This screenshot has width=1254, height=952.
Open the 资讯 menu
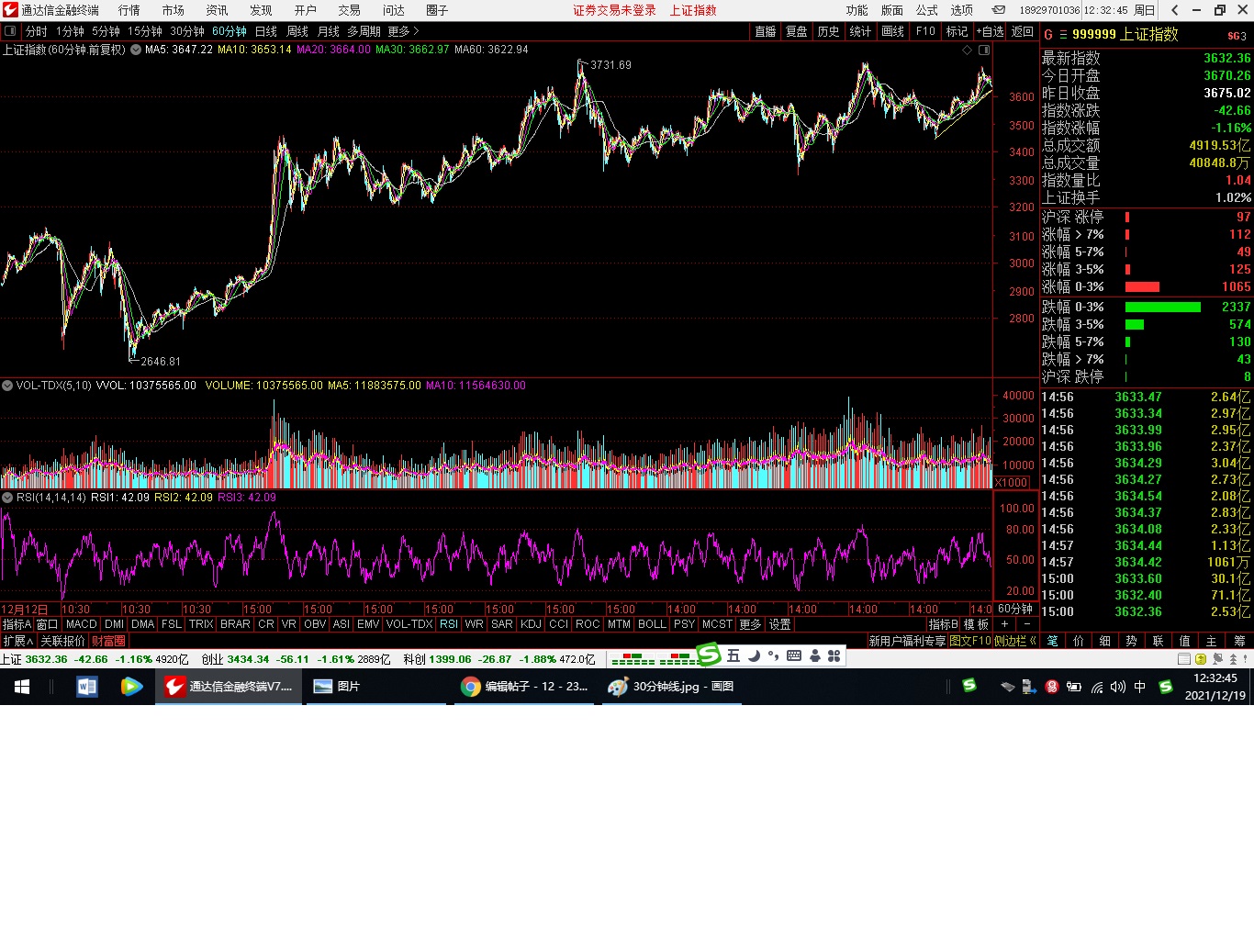(217, 10)
